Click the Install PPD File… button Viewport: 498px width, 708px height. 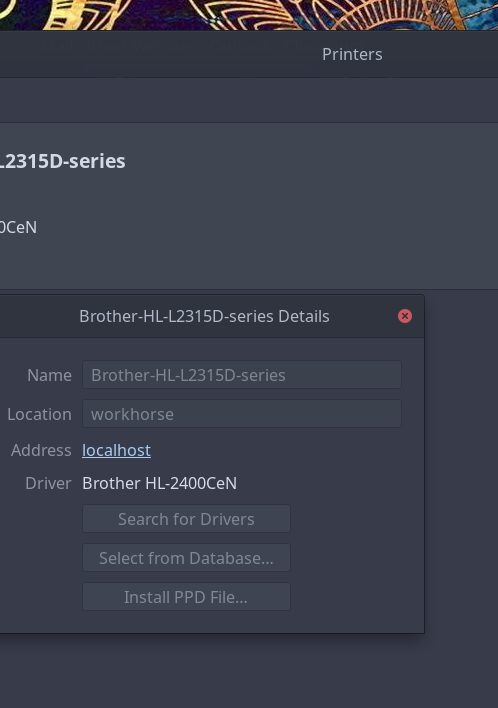point(186,597)
